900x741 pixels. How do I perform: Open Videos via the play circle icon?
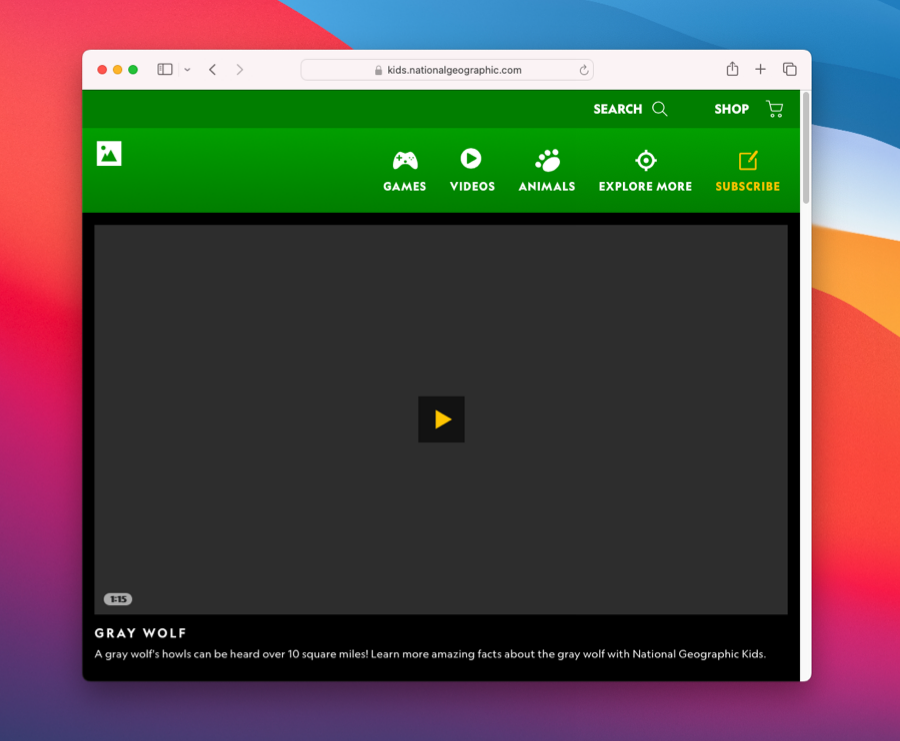point(471,157)
